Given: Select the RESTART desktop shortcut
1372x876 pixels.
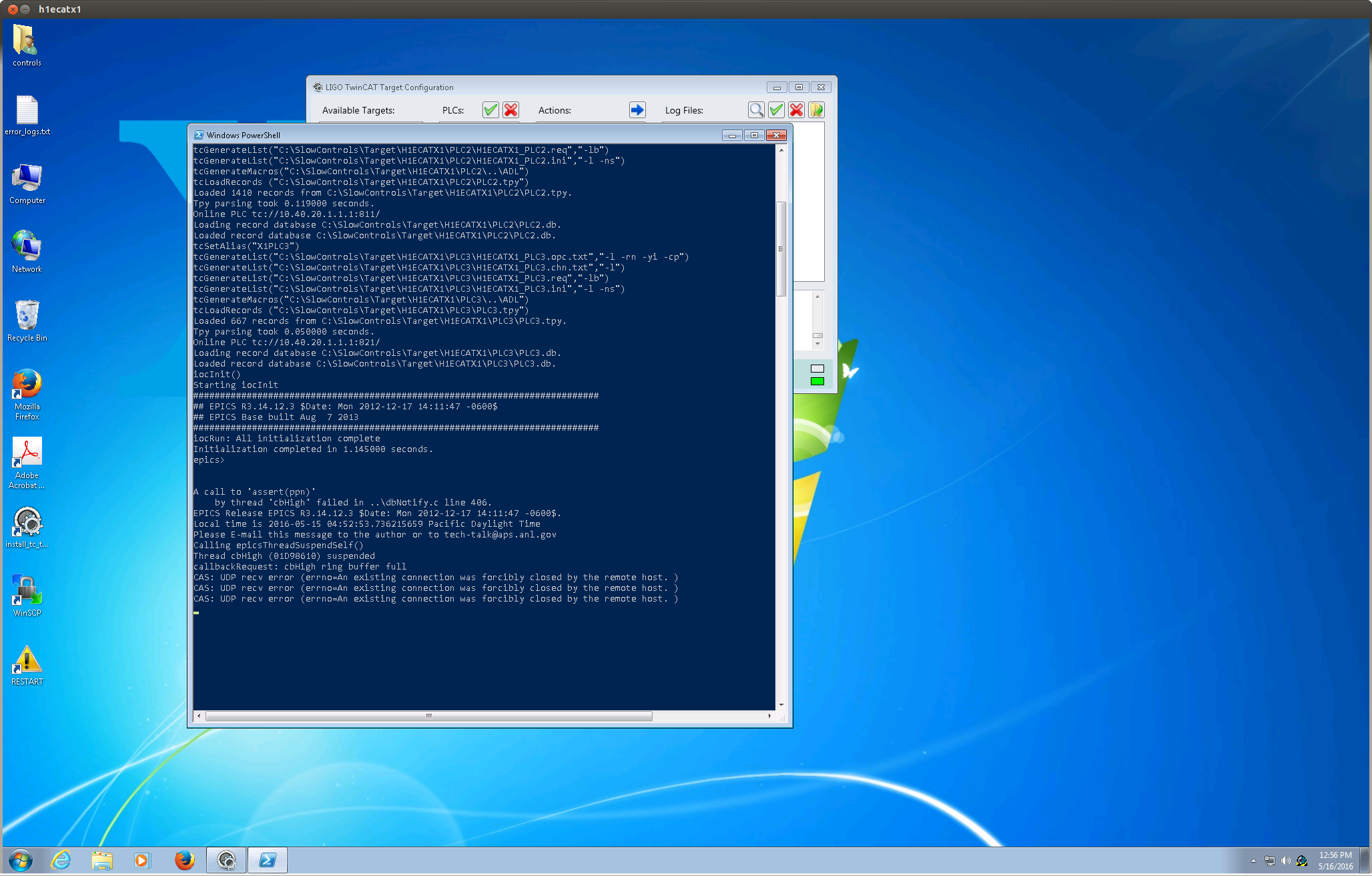Looking at the screenshot, I should point(27,665).
